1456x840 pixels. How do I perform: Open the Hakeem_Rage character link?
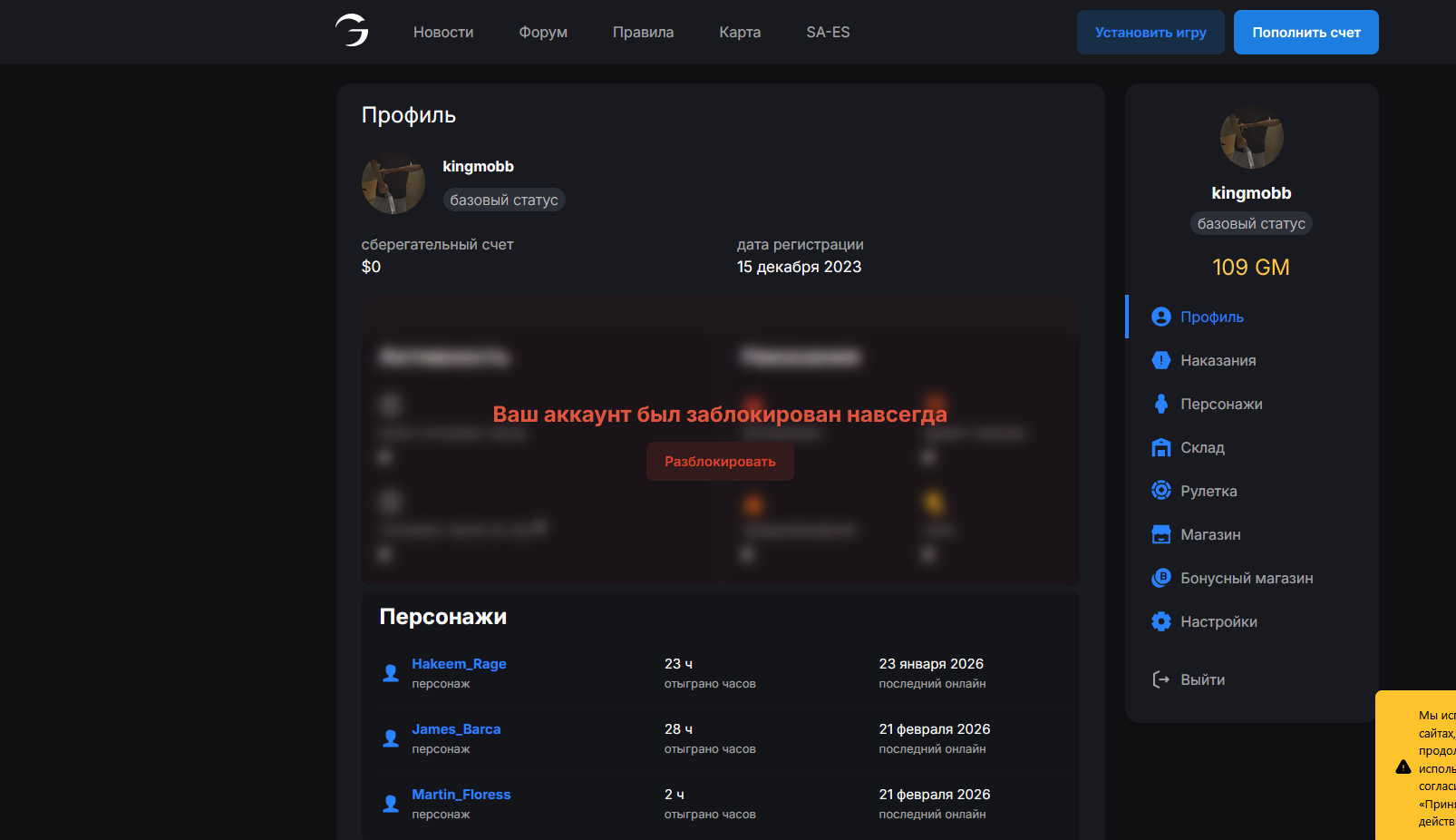pyautogui.click(x=459, y=664)
